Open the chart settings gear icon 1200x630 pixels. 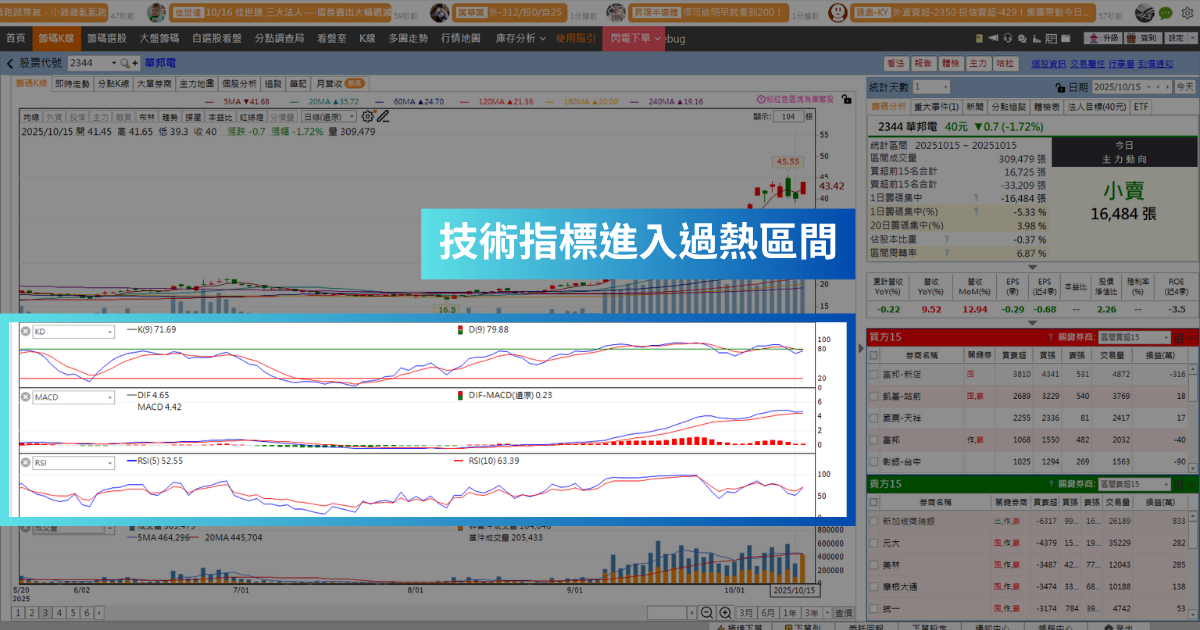click(368, 117)
